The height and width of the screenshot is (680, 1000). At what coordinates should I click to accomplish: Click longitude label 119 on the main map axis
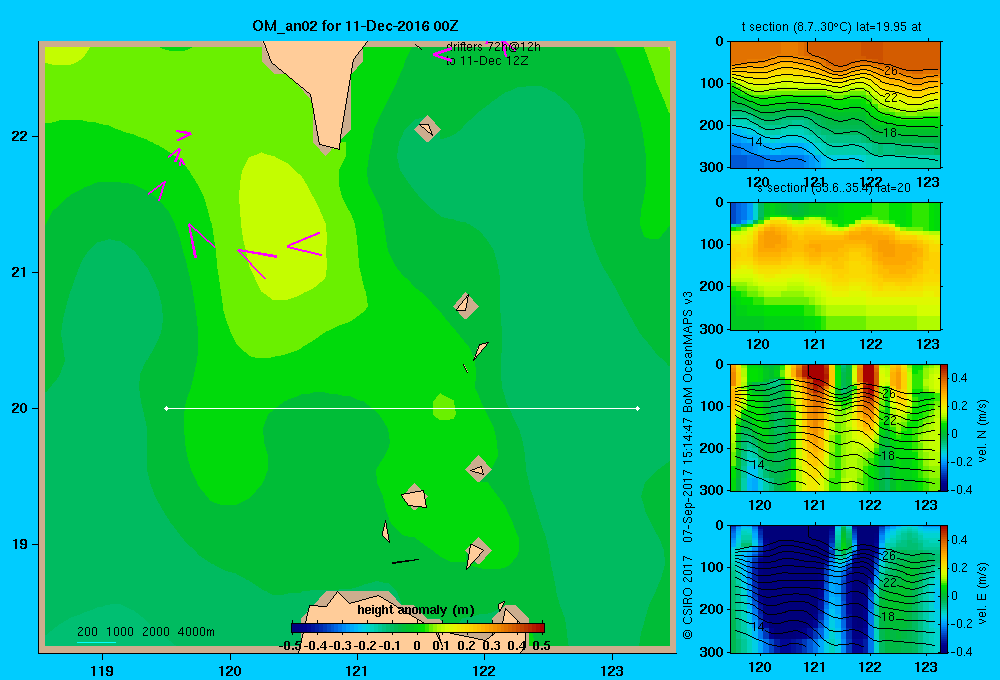[102, 670]
